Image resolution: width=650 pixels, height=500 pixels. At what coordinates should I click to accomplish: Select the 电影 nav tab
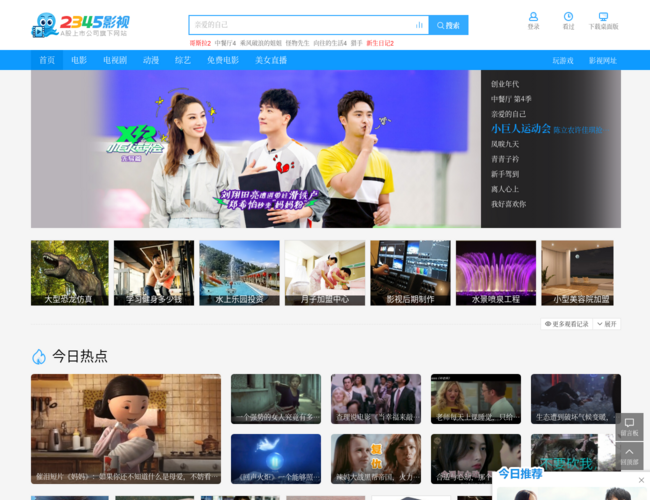79,60
